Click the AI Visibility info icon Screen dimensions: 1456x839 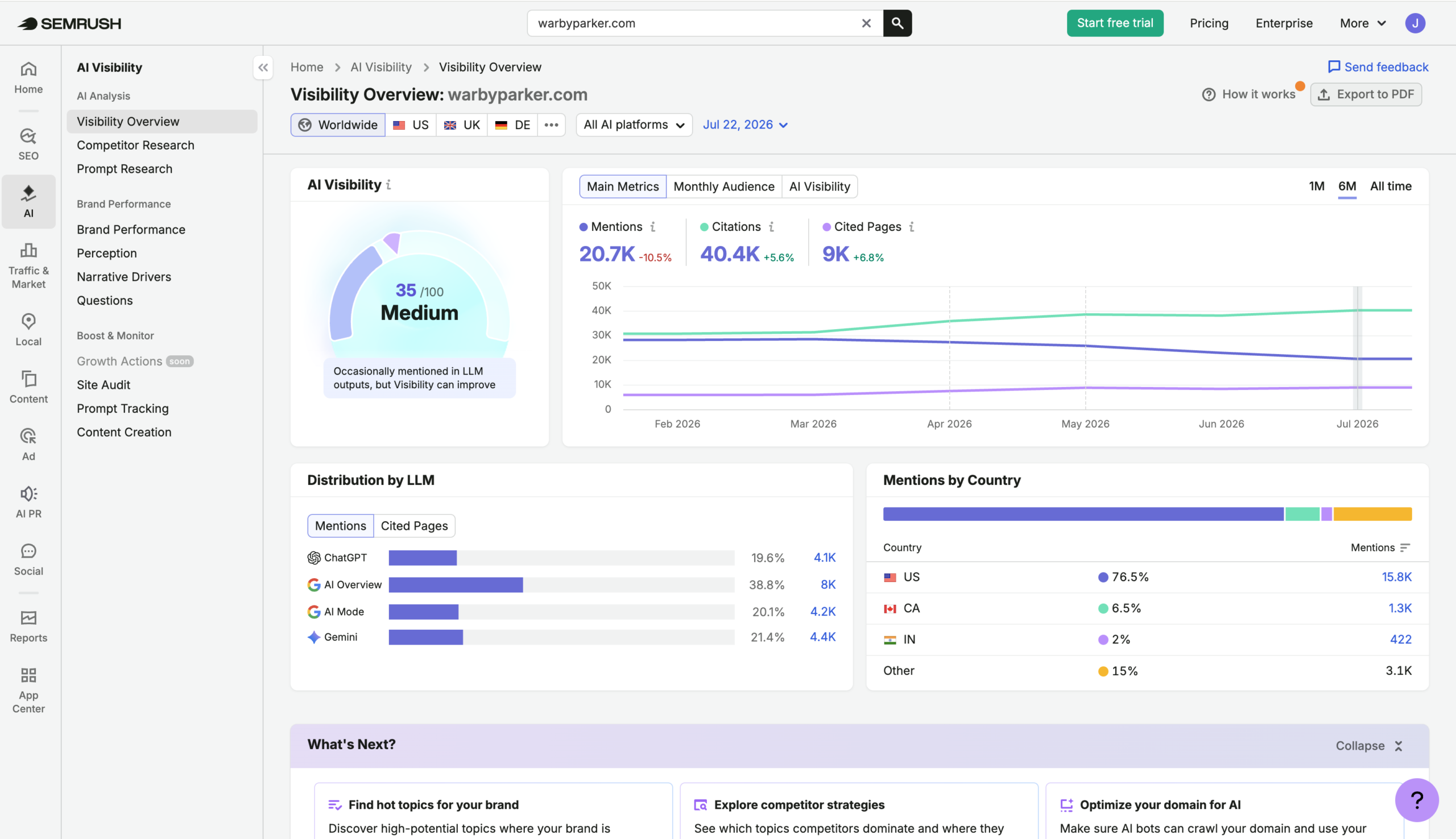pyautogui.click(x=388, y=185)
